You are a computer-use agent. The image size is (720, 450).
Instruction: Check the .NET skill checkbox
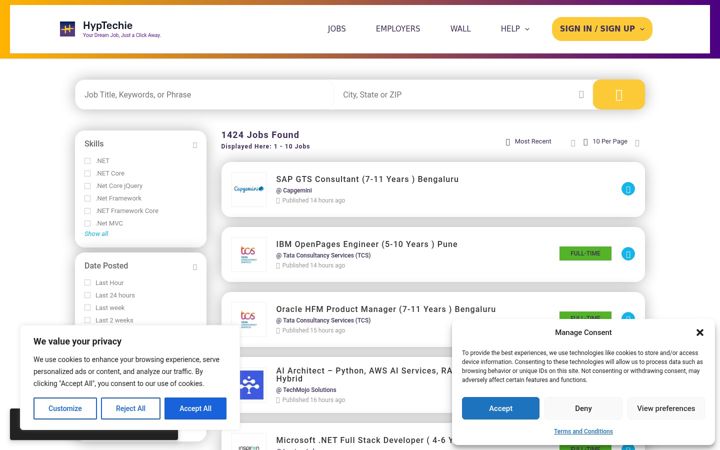pos(87,161)
